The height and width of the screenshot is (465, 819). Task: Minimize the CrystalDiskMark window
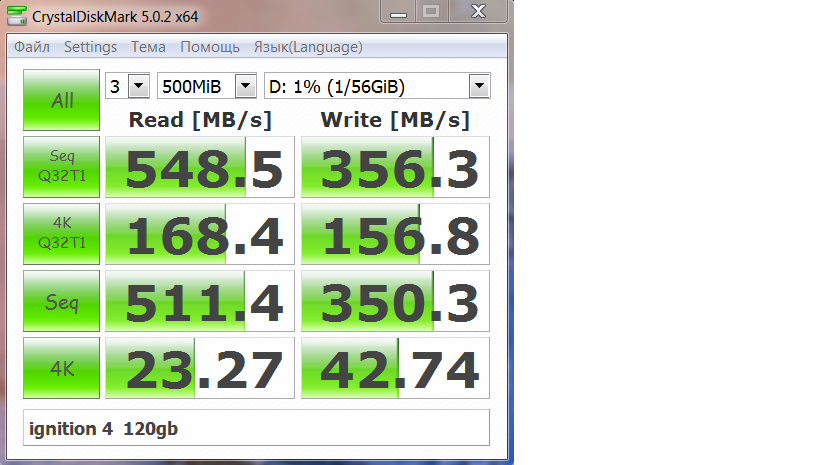[x=398, y=11]
